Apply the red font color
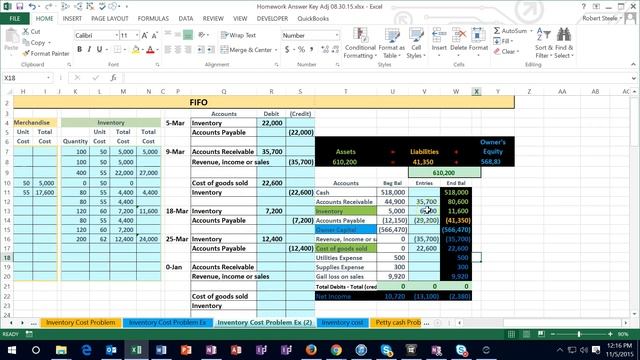This screenshot has width=640, height=360. point(150,50)
